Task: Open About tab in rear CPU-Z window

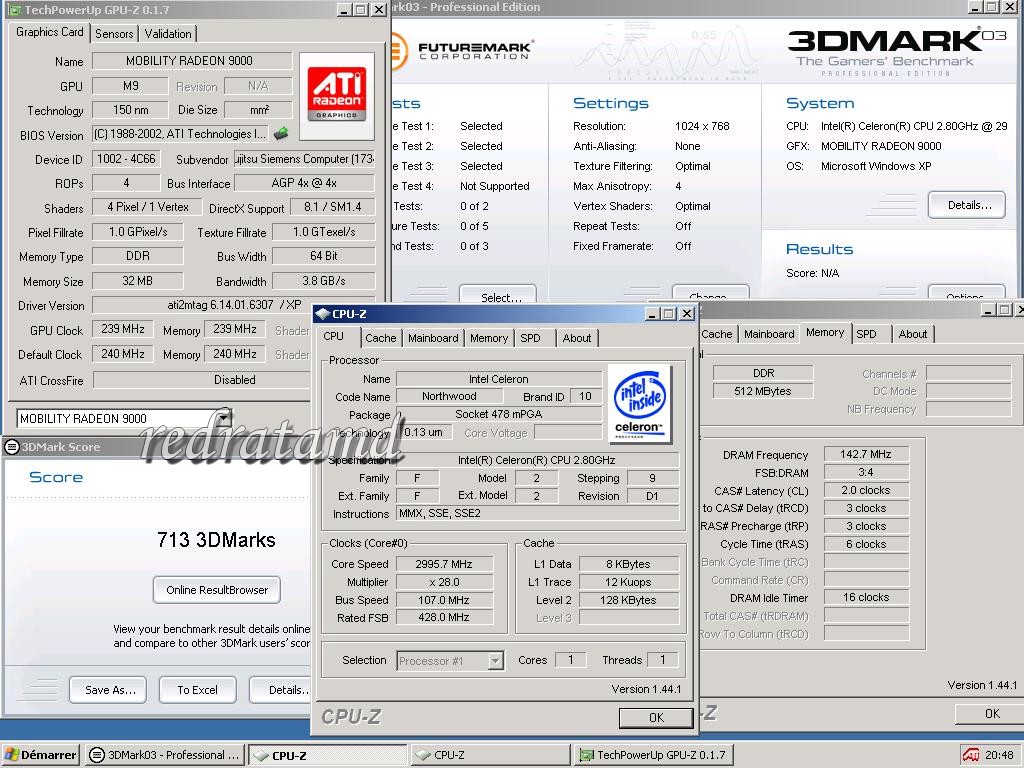Action: [x=912, y=334]
